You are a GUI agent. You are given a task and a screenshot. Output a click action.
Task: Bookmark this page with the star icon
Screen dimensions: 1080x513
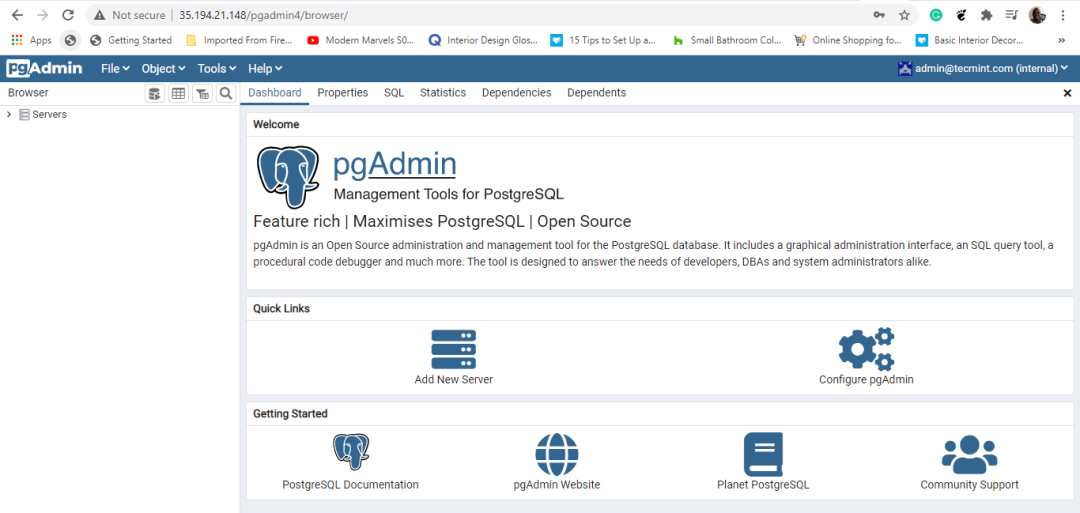pyautogui.click(x=904, y=15)
